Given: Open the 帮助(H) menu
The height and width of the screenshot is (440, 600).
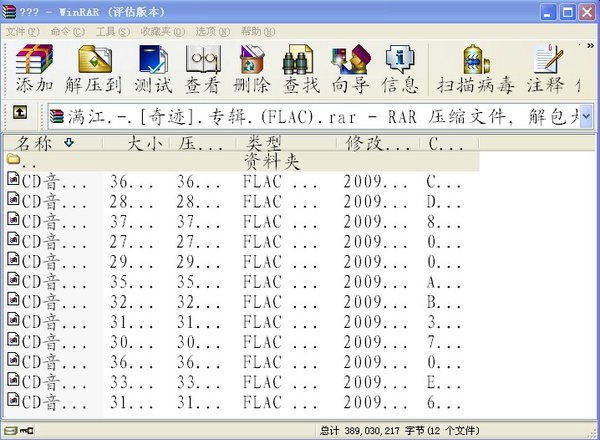Looking at the screenshot, I should point(258,32).
